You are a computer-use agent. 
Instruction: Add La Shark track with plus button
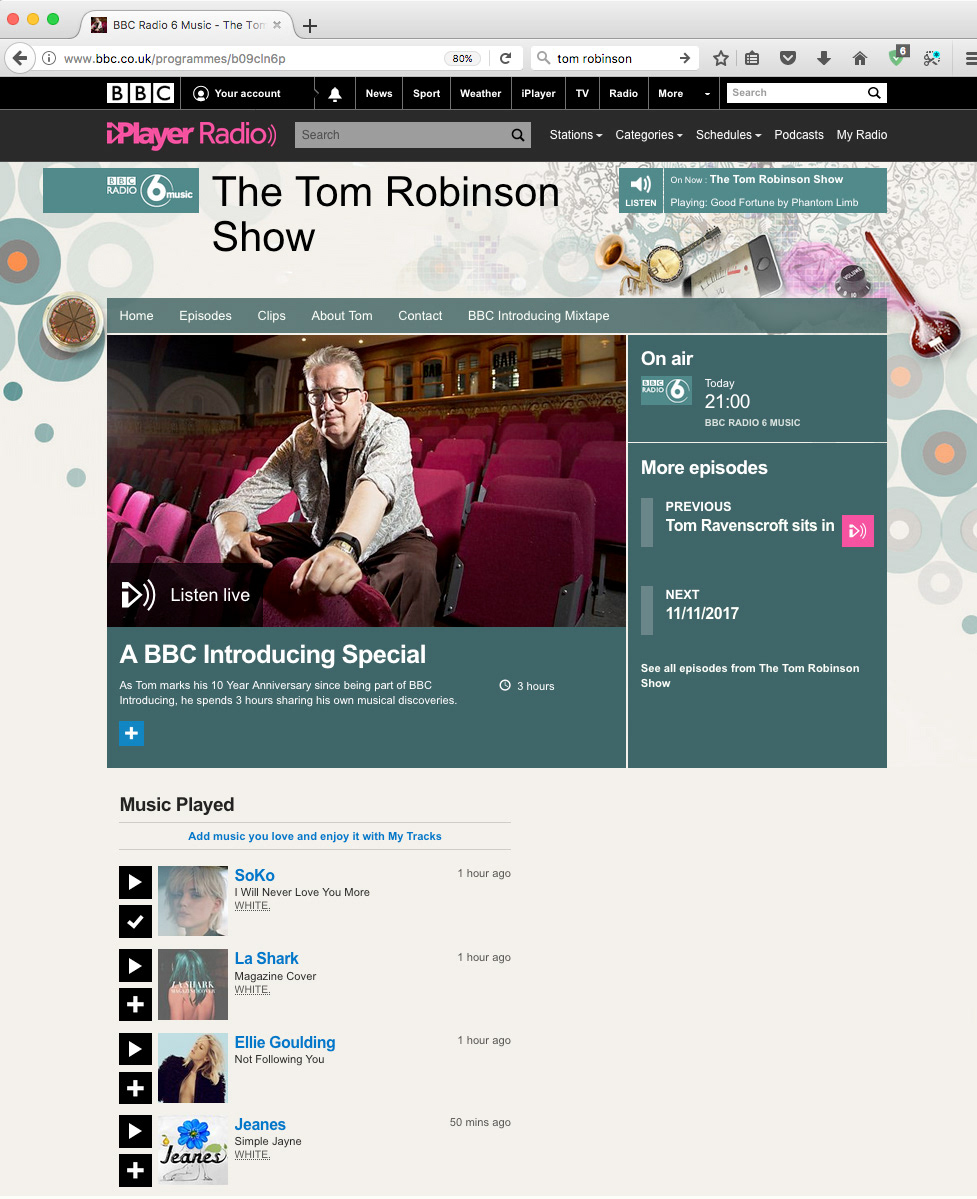point(135,1005)
